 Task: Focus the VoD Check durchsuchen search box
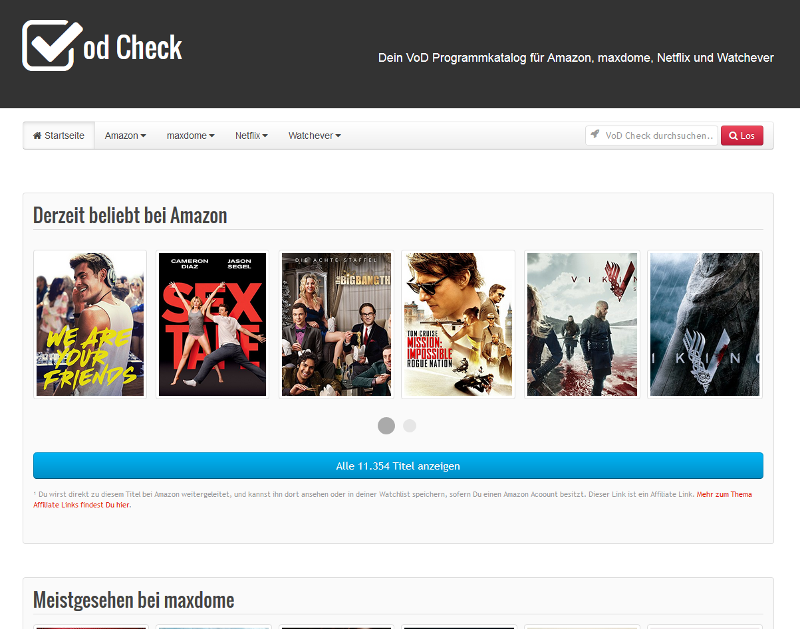tap(652, 136)
